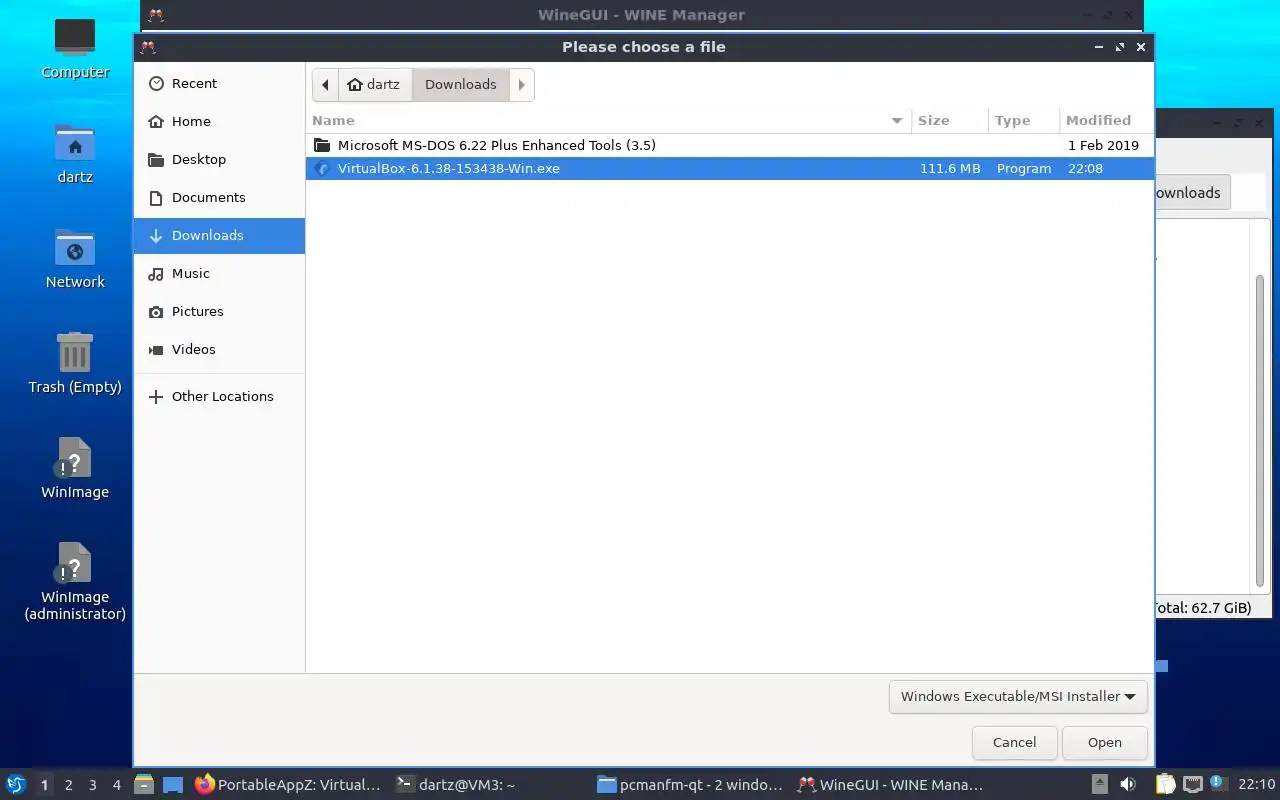Click the dartz home desktop icon
The width and height of the screenshot is (1280, 800).
pyautogui.click(x=75, y=154)
